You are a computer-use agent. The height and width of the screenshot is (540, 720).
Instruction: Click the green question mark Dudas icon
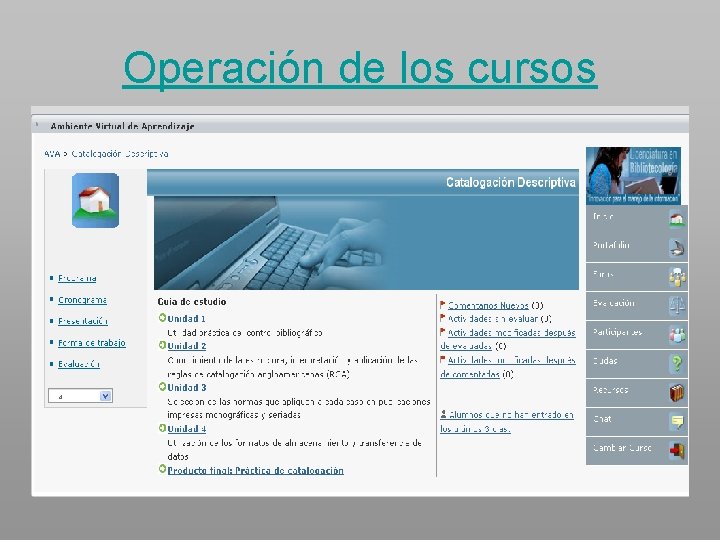tap(677, 364)
